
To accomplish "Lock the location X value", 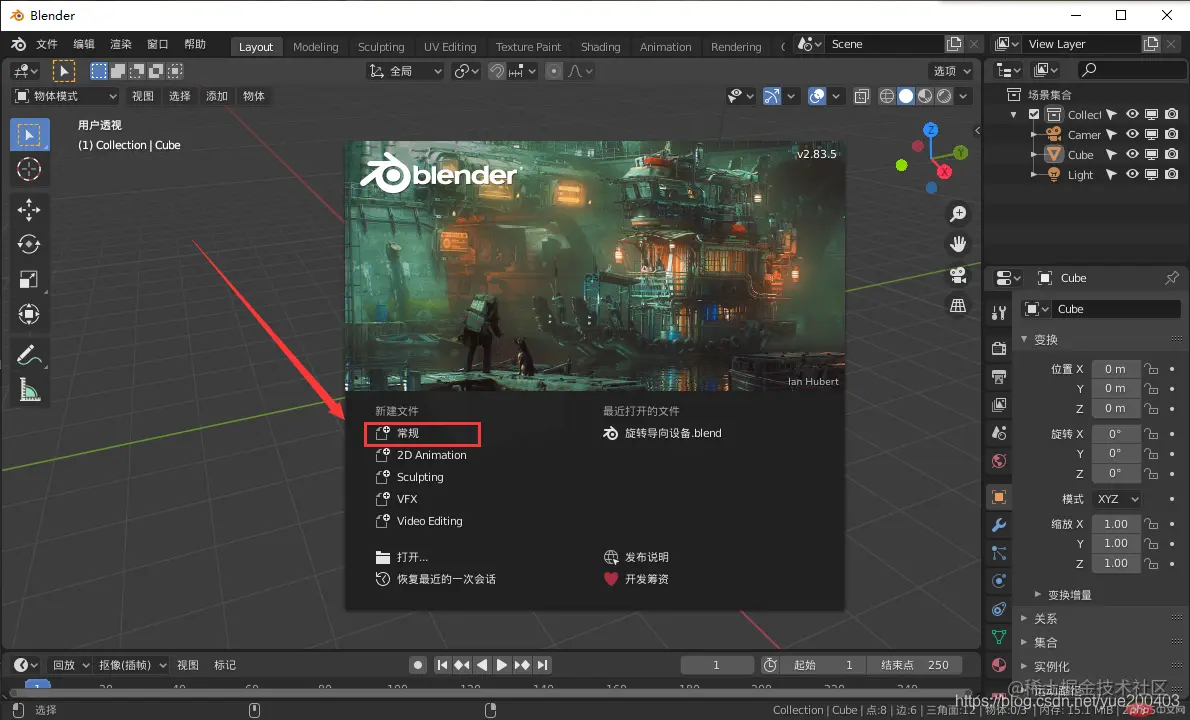I will 1152,369.
